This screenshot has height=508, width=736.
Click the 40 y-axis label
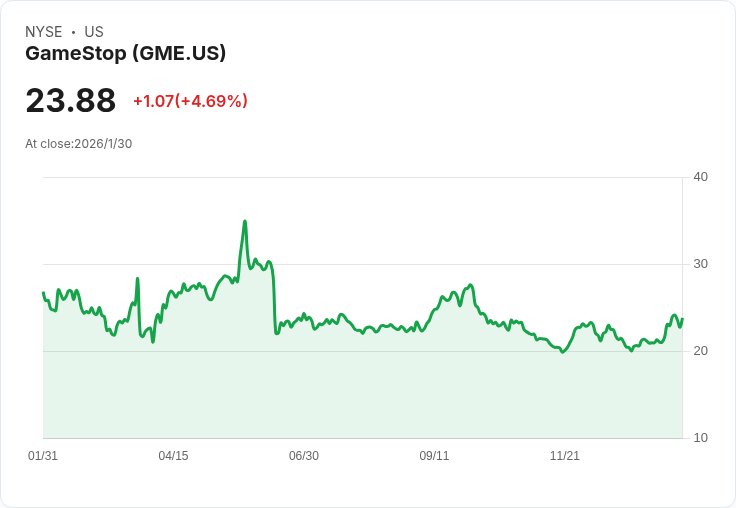(x=700, y=177)
